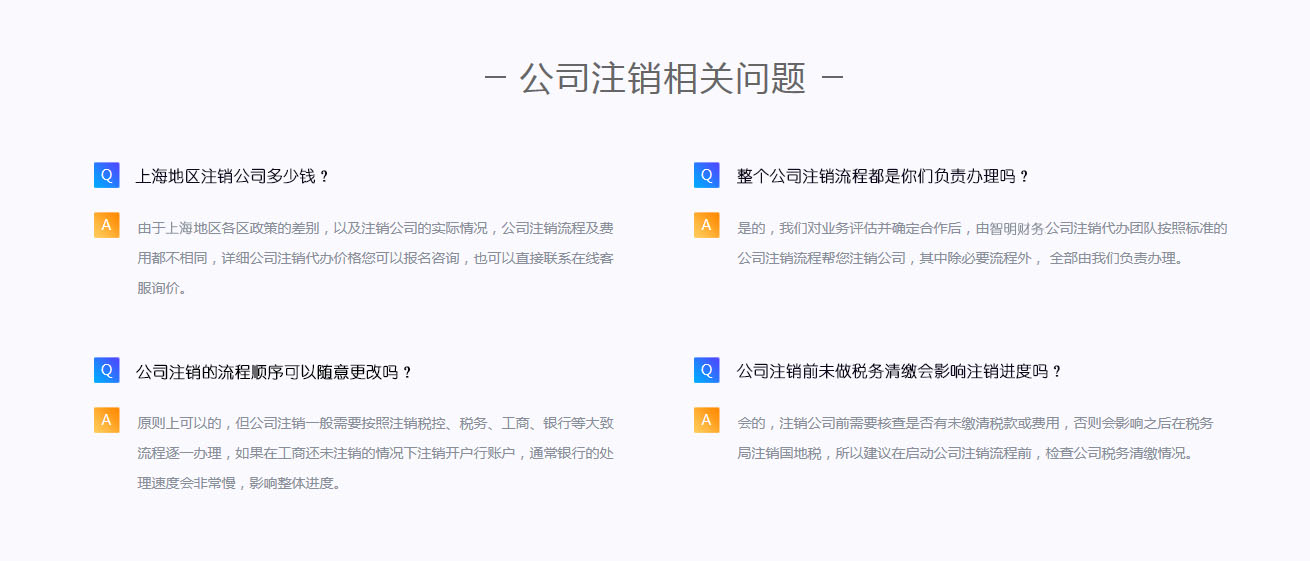Click the A icon beside the 会的，注销公司前 answer
Screen dimensions: 1310x561
[706, 420]
